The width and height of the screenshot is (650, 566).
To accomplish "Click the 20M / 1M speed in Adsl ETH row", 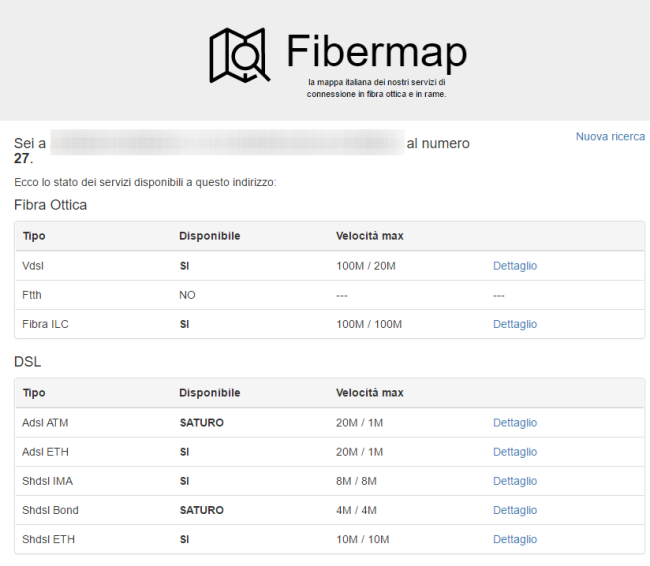I will coord(359,452).
